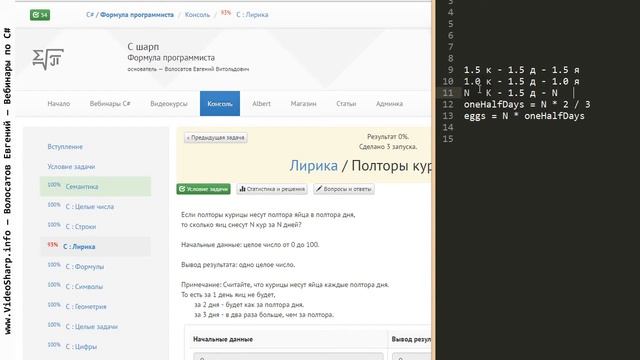Click the green 54 counter badge

point(40,15)
